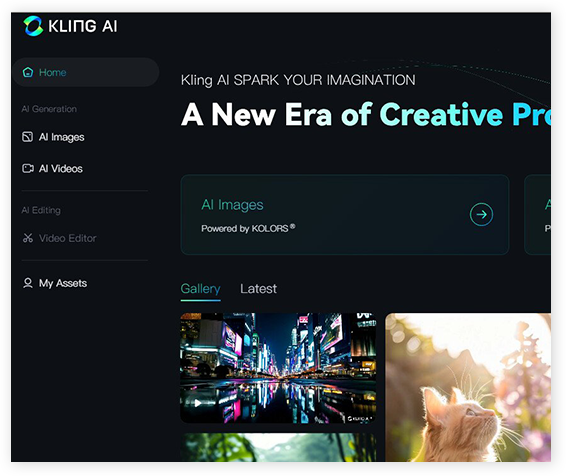Open Home from the sidebar label
This screenshot has height=476, width=566.
point(52,72)
